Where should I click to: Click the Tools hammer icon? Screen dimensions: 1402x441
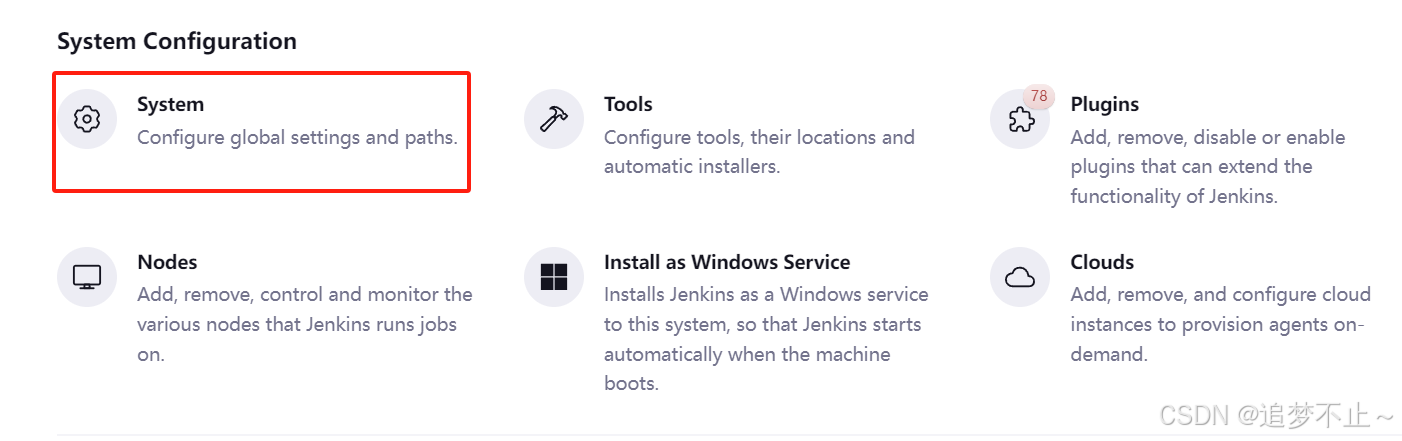tap(554, 119)
